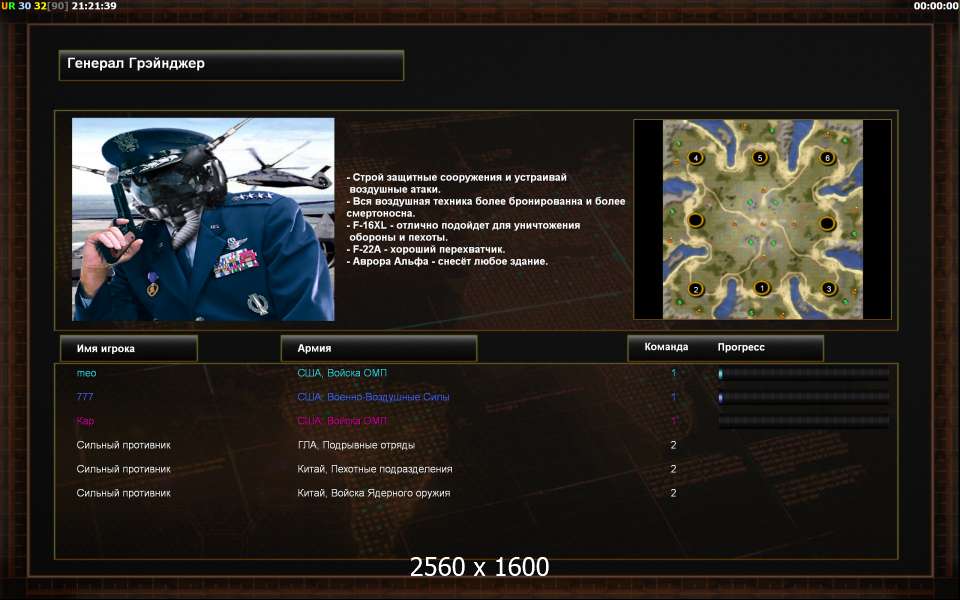Click meo's loading progress bar
This screenshot has width=960, height=600.
point(804,373)
